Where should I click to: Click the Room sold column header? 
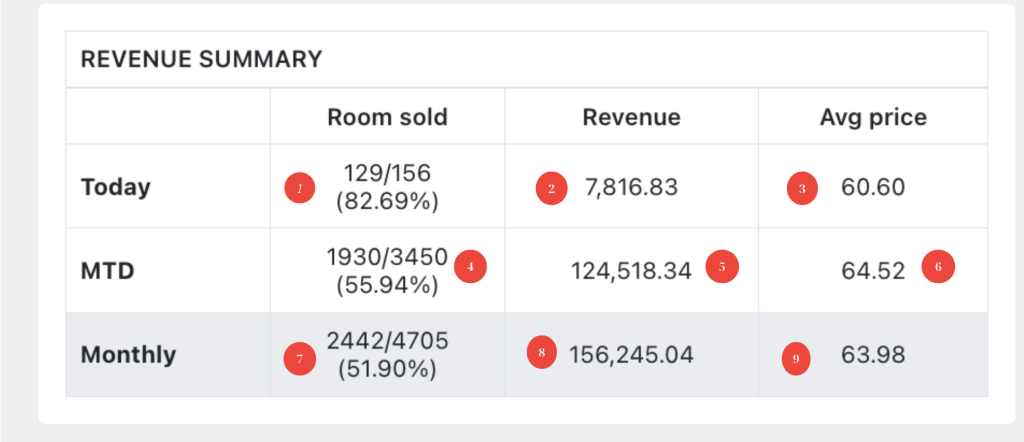[387, 118]
